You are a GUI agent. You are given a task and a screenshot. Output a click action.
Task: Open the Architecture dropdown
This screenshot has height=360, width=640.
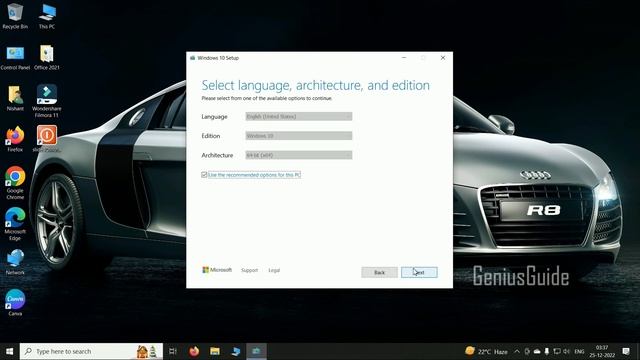[x=298, y=155]
